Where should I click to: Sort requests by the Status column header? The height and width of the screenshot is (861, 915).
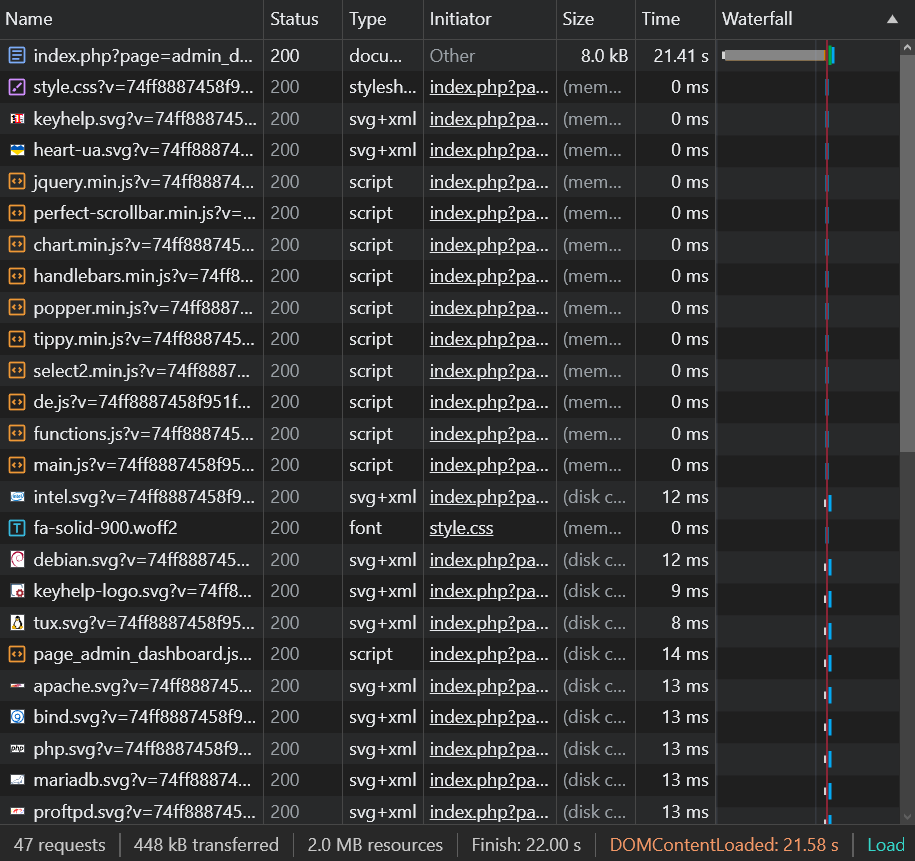294,19
